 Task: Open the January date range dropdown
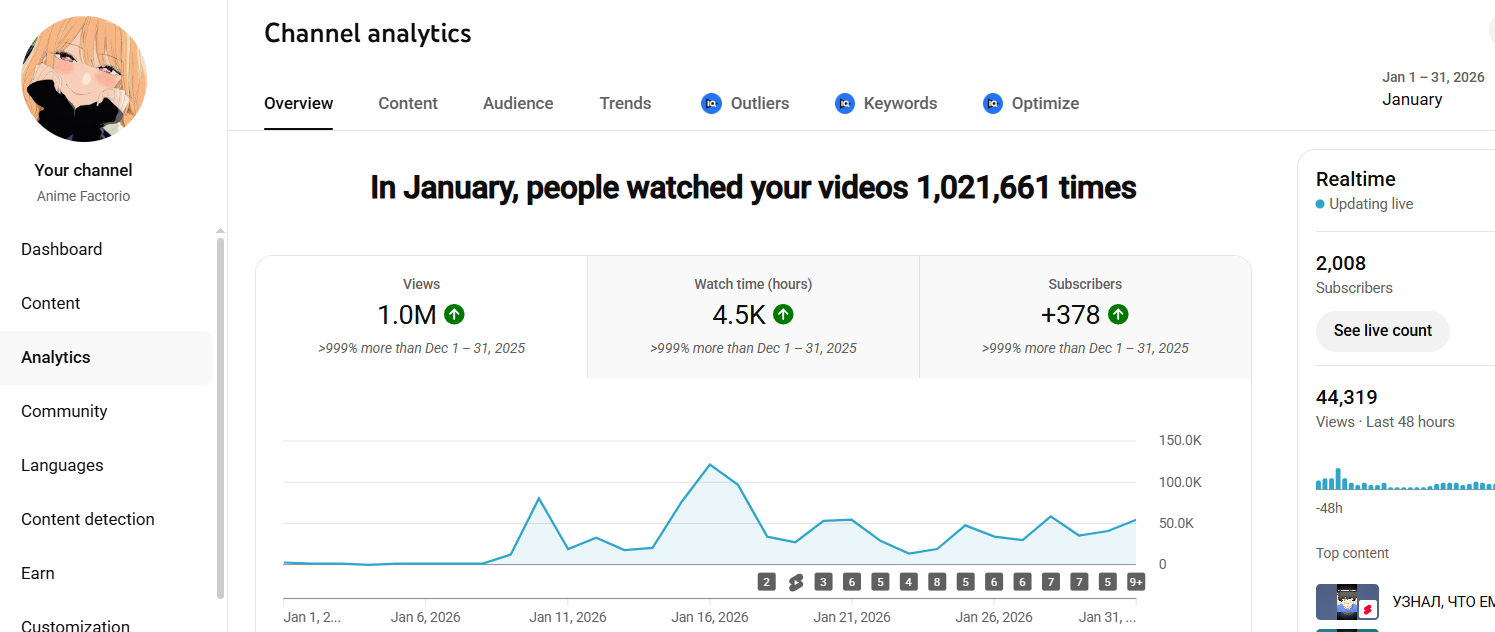tap(1433, 89)
